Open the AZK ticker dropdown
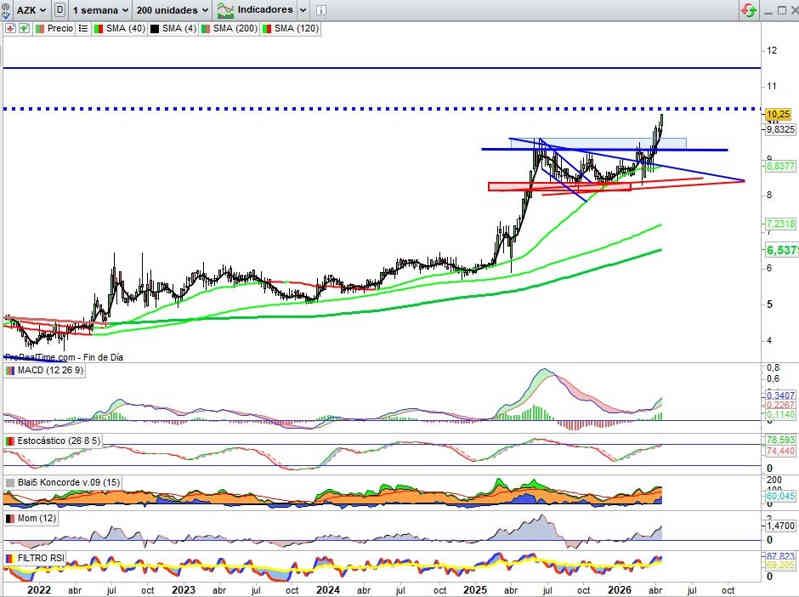The width and height of the screenshot is (799, 597). tap(29, 10)
